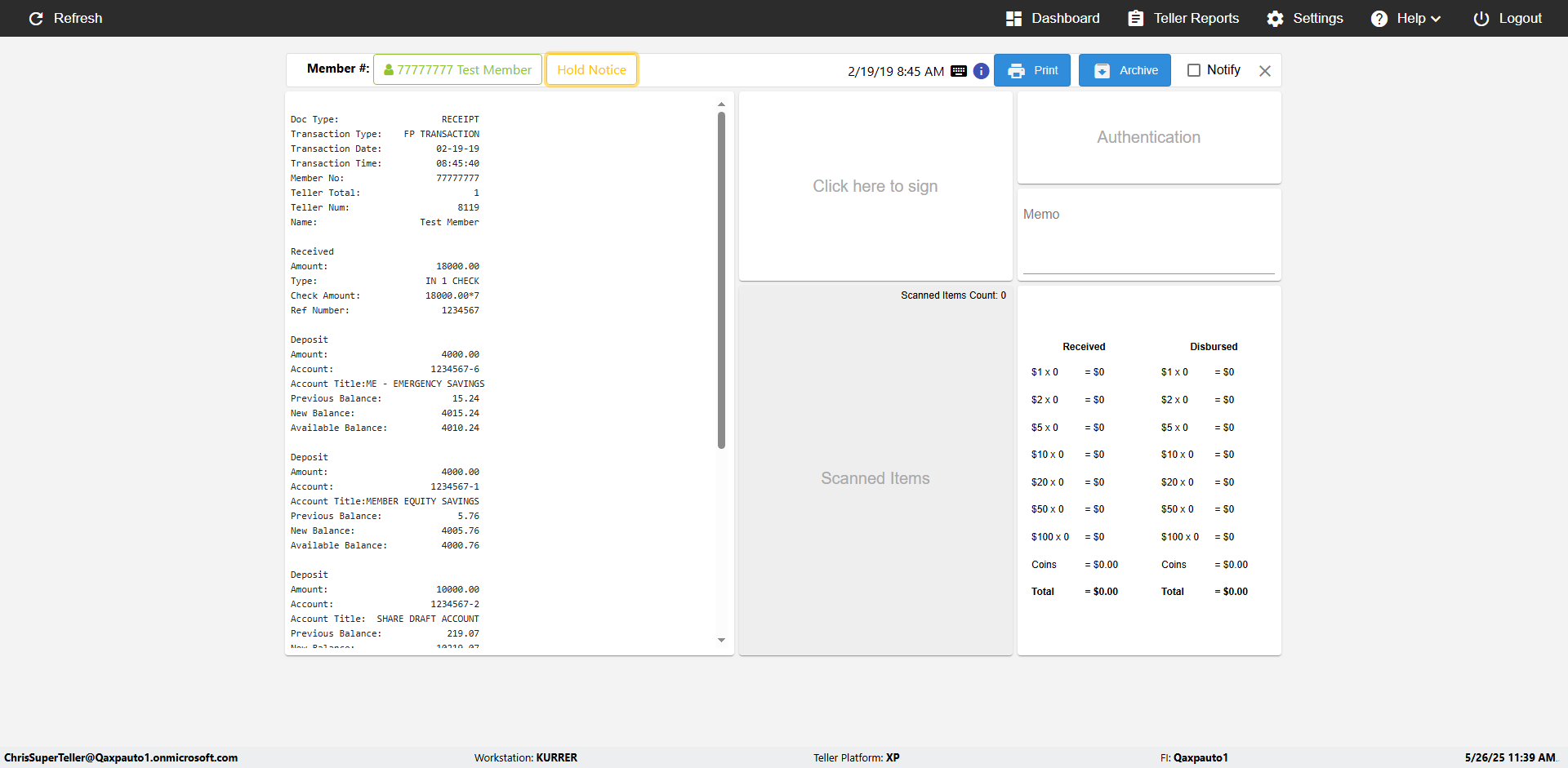Click the Help question mark icon
This screenshot has height=768, width=1568.
pos(1379,18)
